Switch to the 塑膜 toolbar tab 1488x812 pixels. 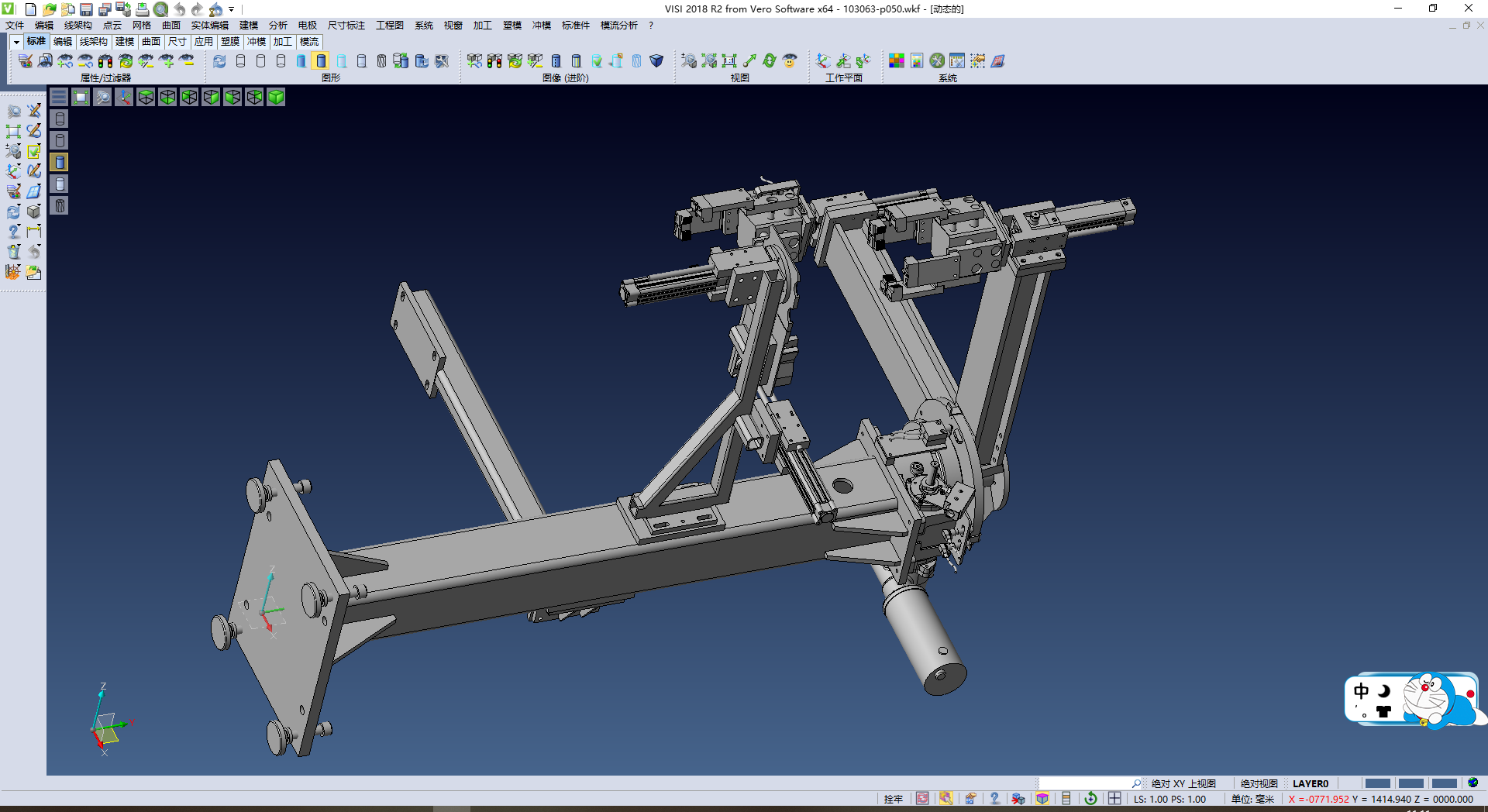pos(230,42)
